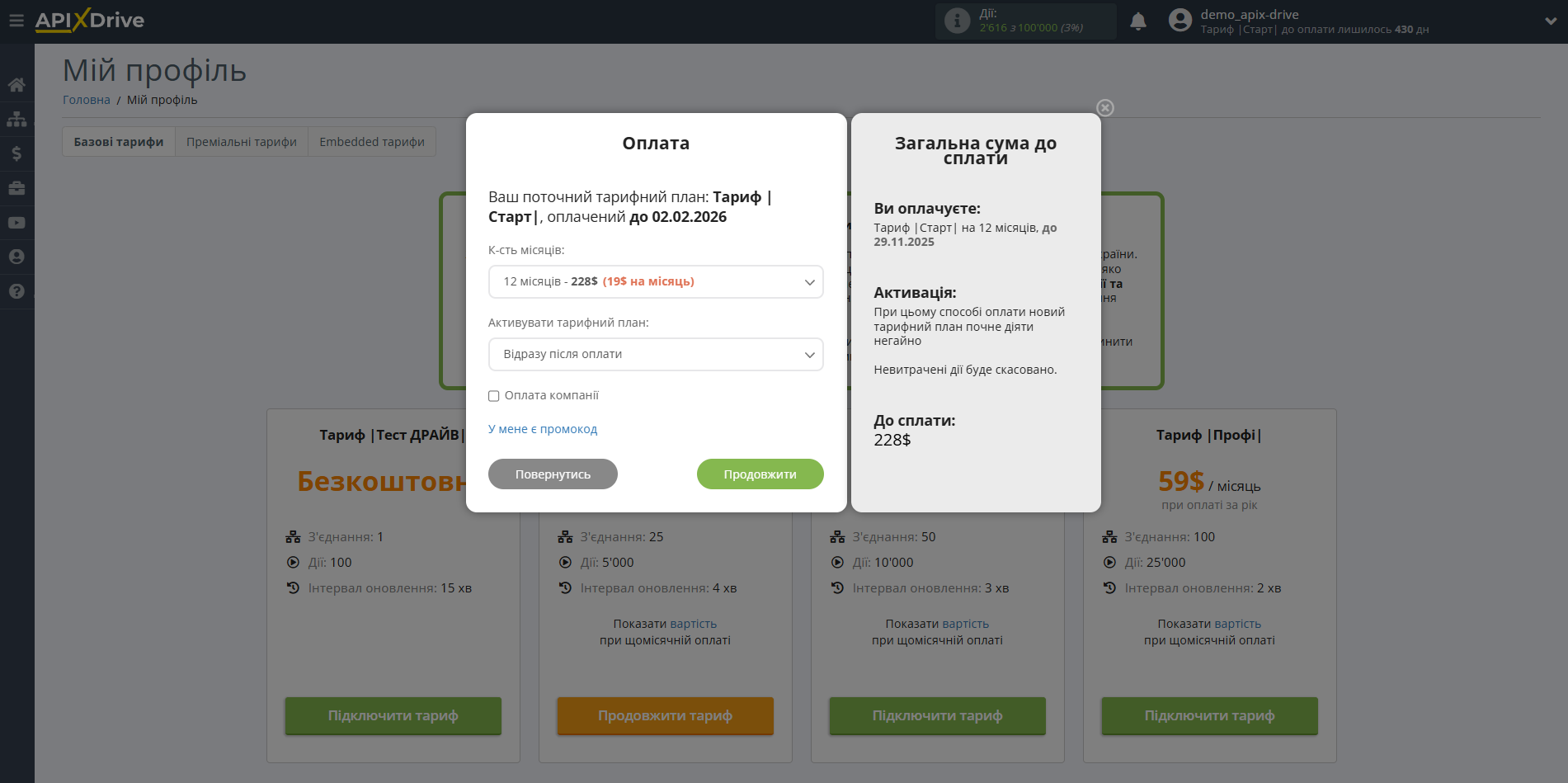Click the user avatar icon in header

(1180, 21)
